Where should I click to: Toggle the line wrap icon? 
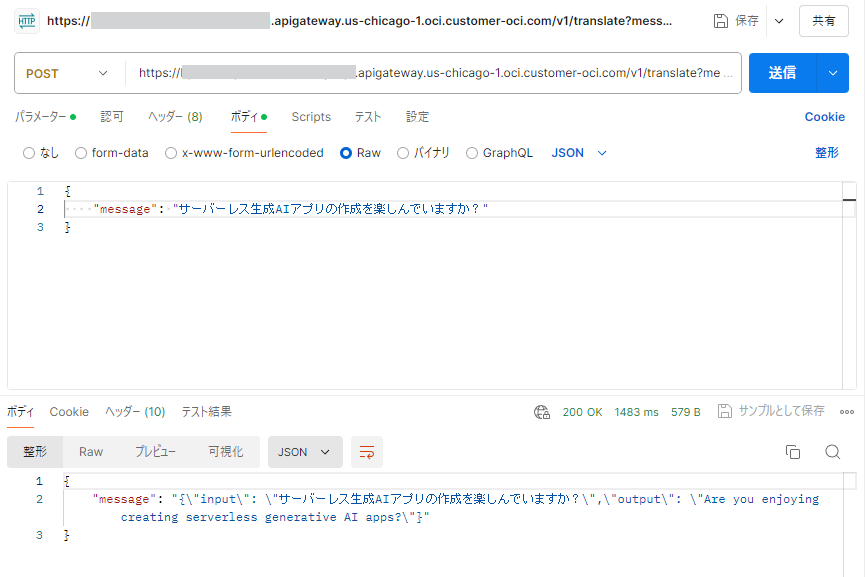tap(367, 452)
